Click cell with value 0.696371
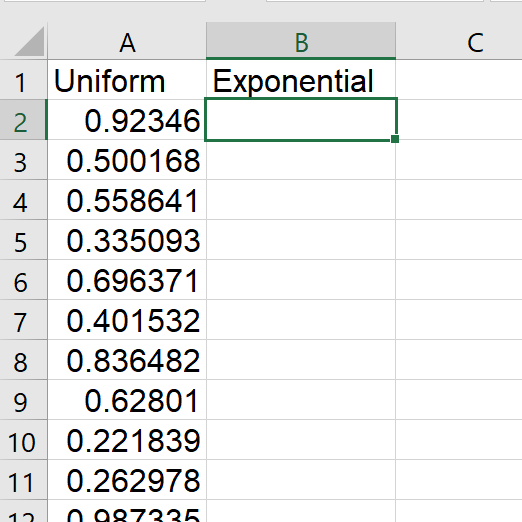 tap(127, 280)
